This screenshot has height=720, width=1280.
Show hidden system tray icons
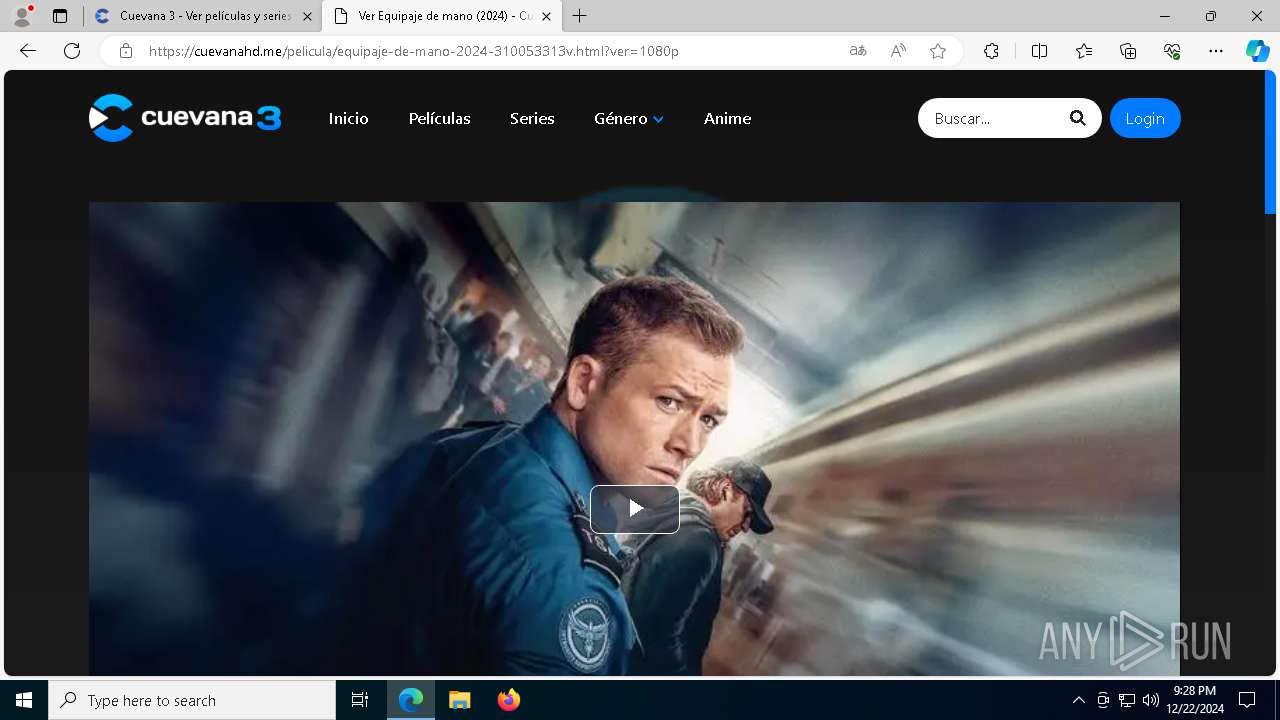click(1078, 700)
